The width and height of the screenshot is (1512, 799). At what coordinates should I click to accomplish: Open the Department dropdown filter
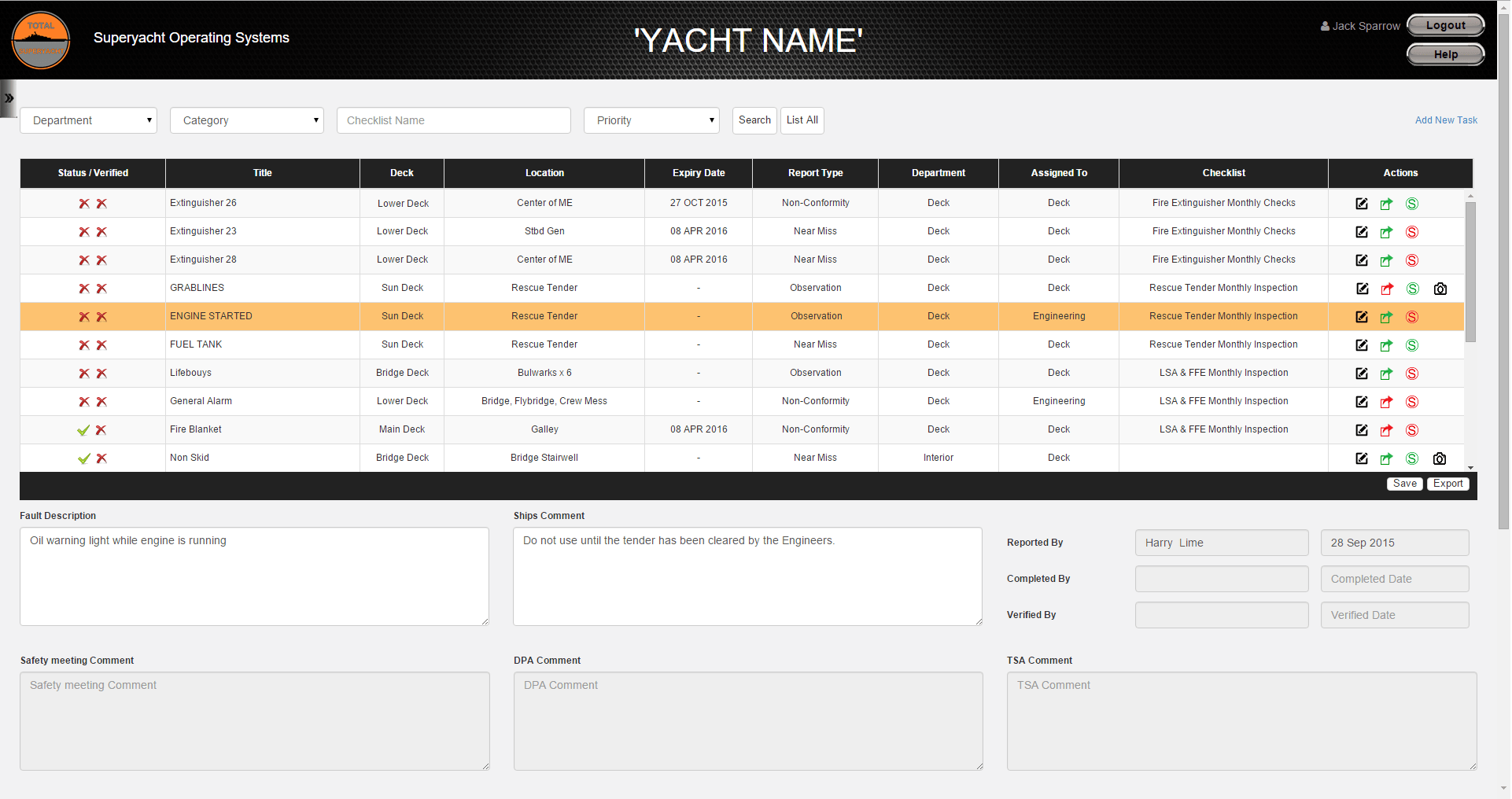(x=89, y=120)
